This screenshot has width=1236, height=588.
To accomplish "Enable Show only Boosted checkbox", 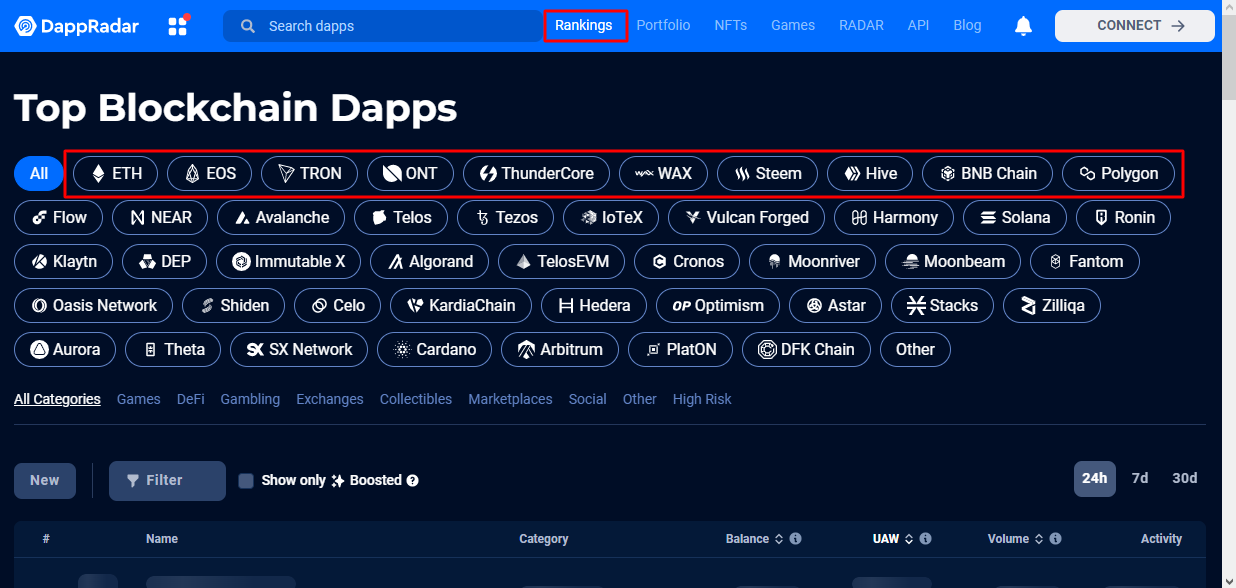I will [246, 481].
